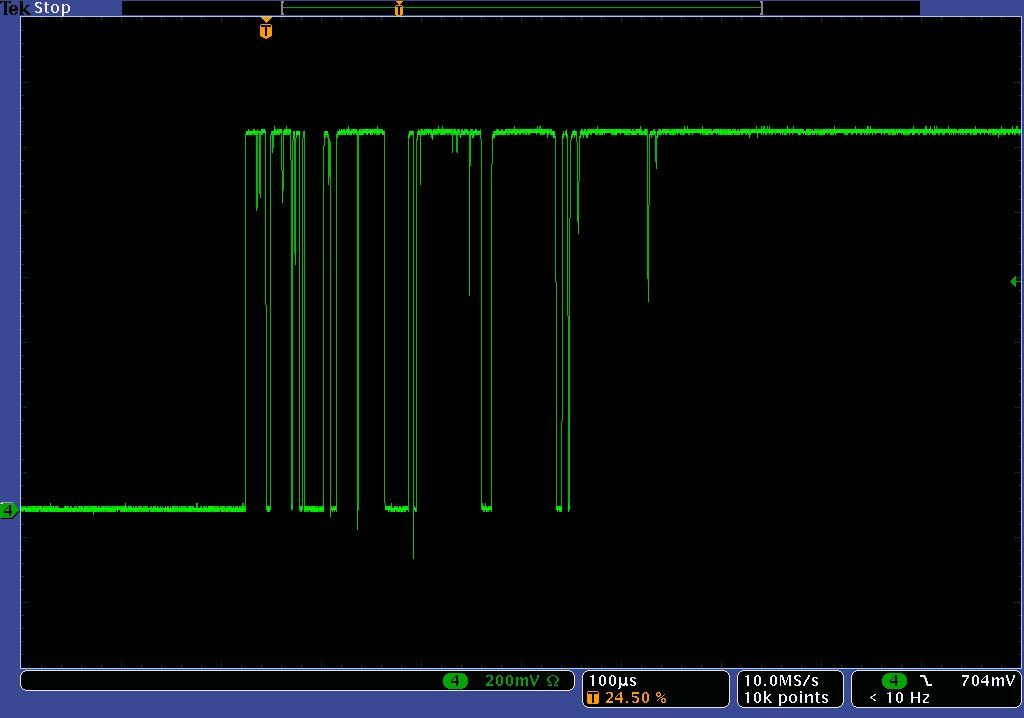The height and width of the screenshot is (718, 1024).
Task: Click the 10k points record length readout
Action: [x=786, y=698]
